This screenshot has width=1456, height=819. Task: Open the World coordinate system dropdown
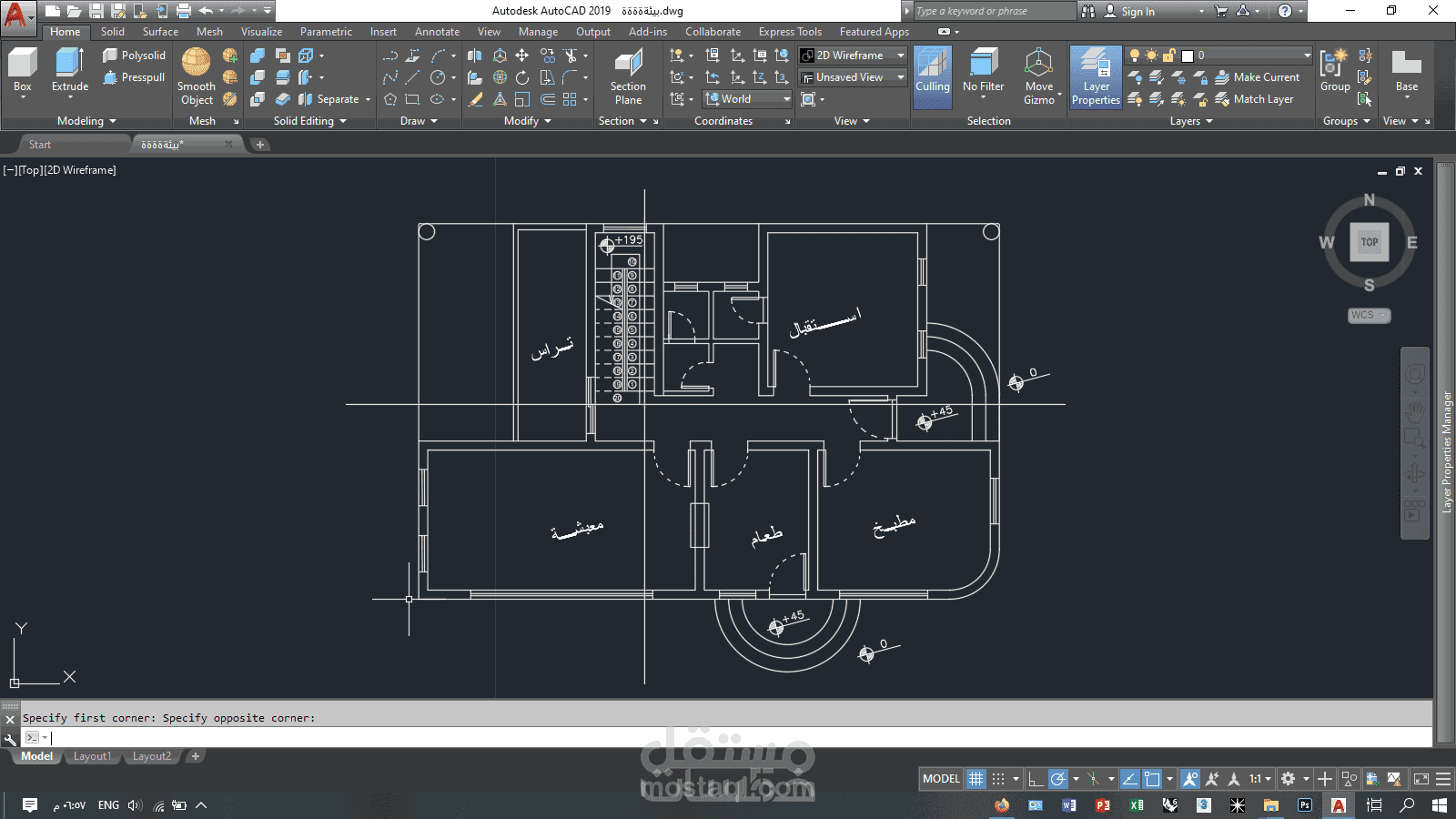pyautogui.click(x=747, y=99)
